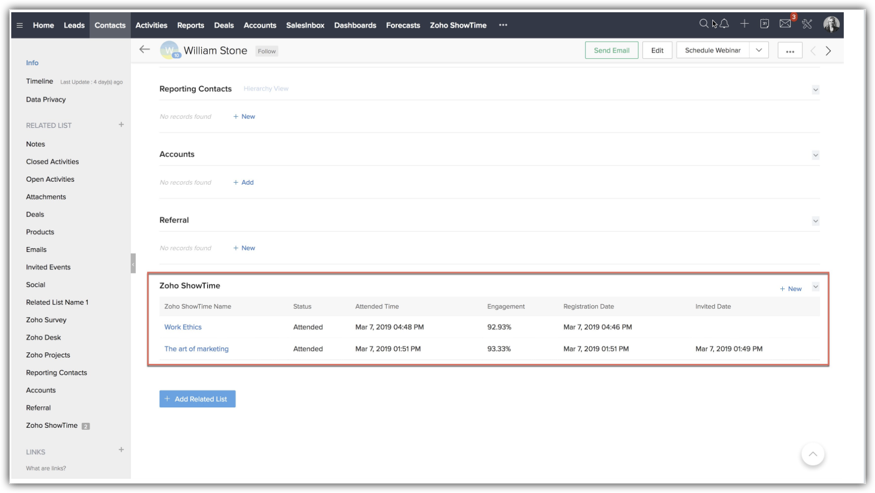Open The art of marketing link
875x493 pixels.
tap(196, 349)
